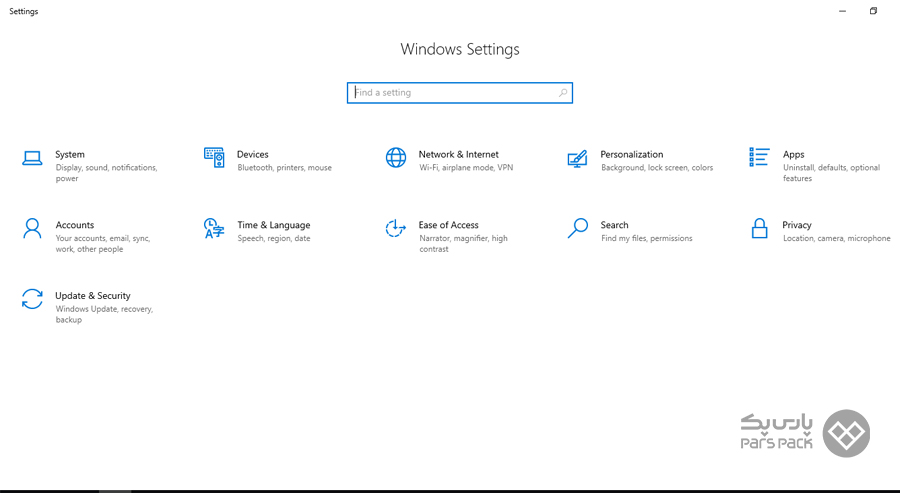Click the Apps list icon
900x493 pixels.
coord(759,157)
